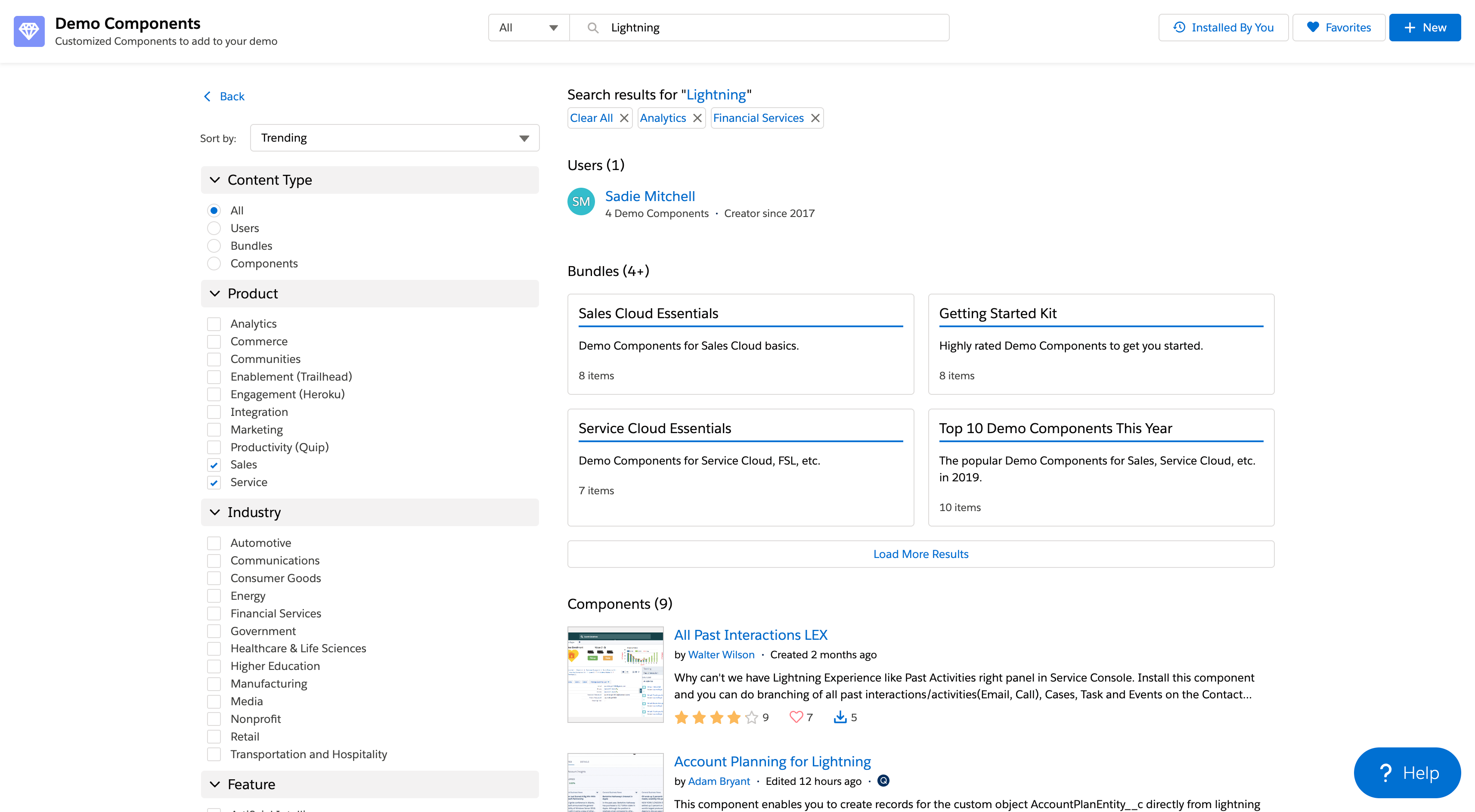
Task: Open the Sort by Trending dropdown
Action: pyautogui.click(x=394, y=138)
